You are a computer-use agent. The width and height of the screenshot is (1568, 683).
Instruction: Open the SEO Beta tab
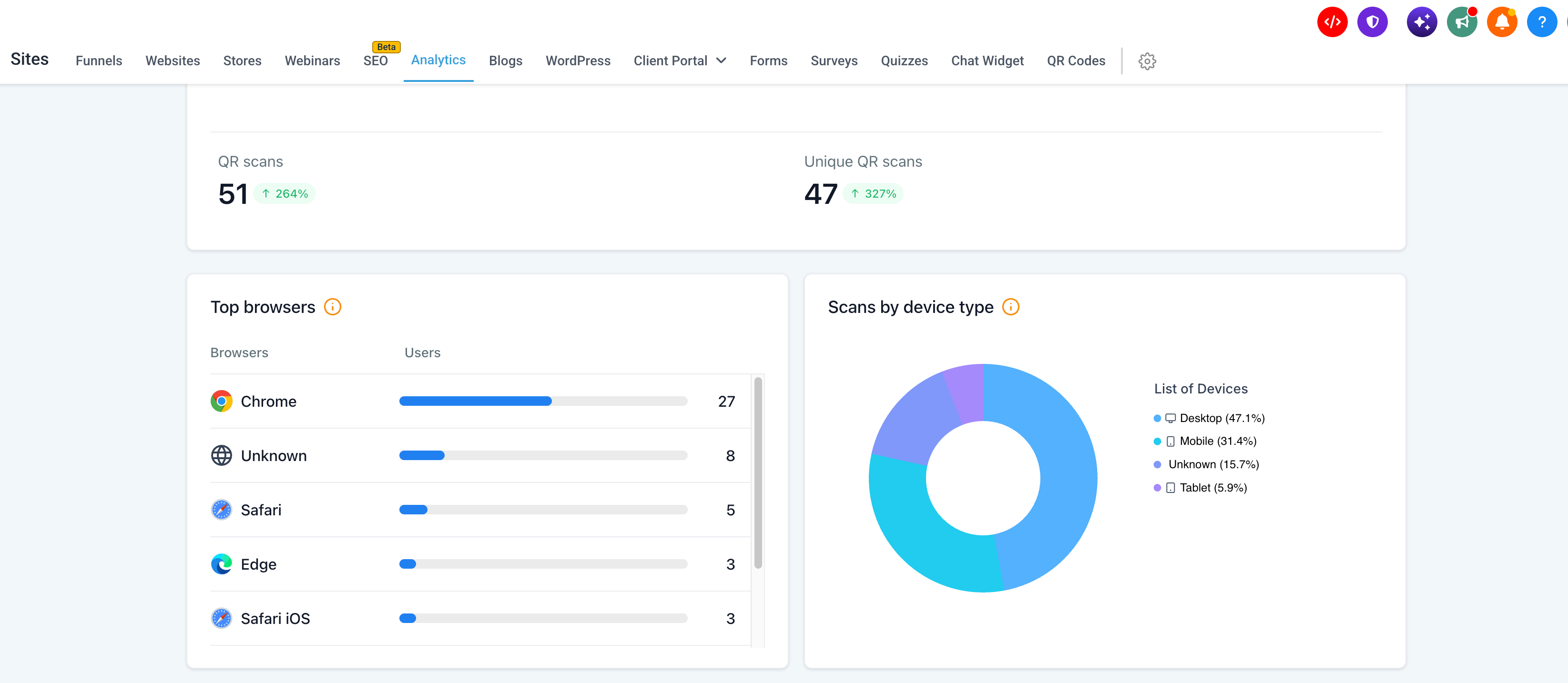pos(376,61)
